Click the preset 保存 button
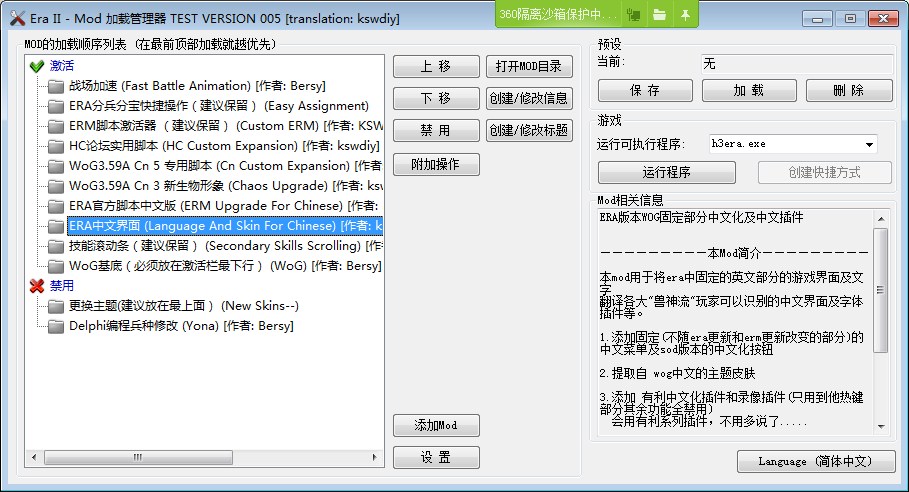Screen dimensions: 909x492 [x=645, y=90]
